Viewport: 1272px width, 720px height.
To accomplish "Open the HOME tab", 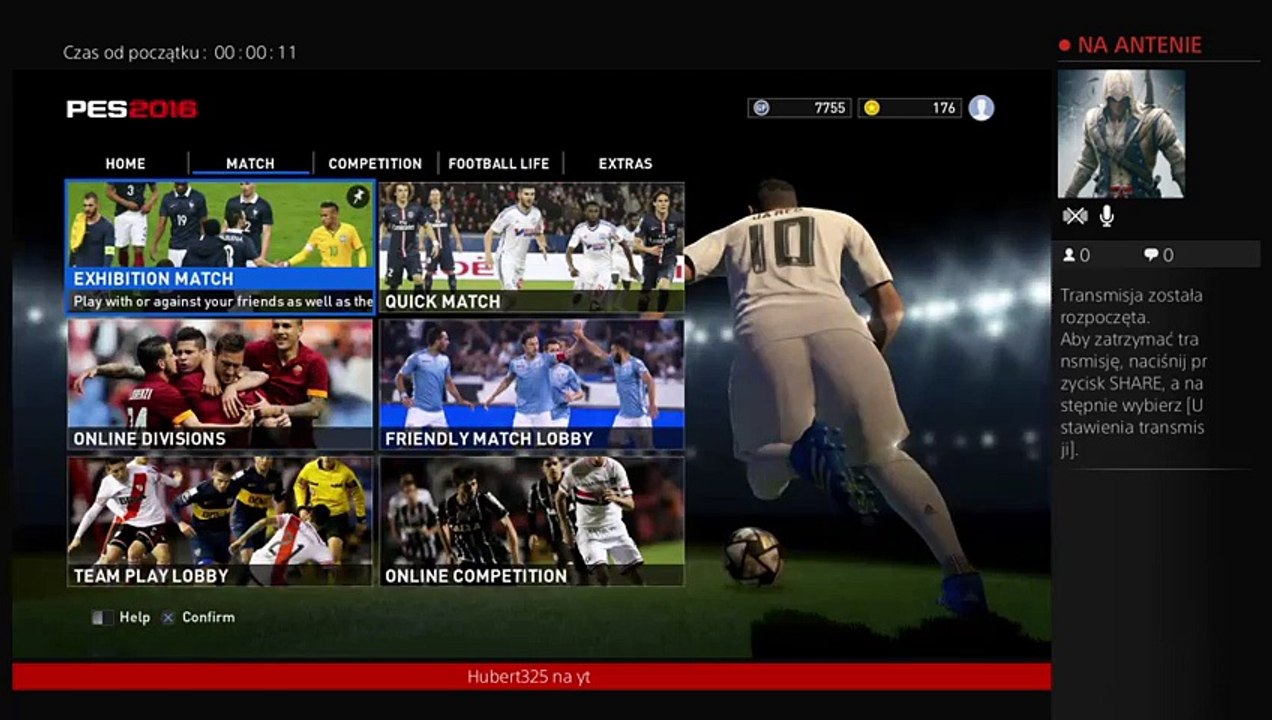I will coord(125,164).
